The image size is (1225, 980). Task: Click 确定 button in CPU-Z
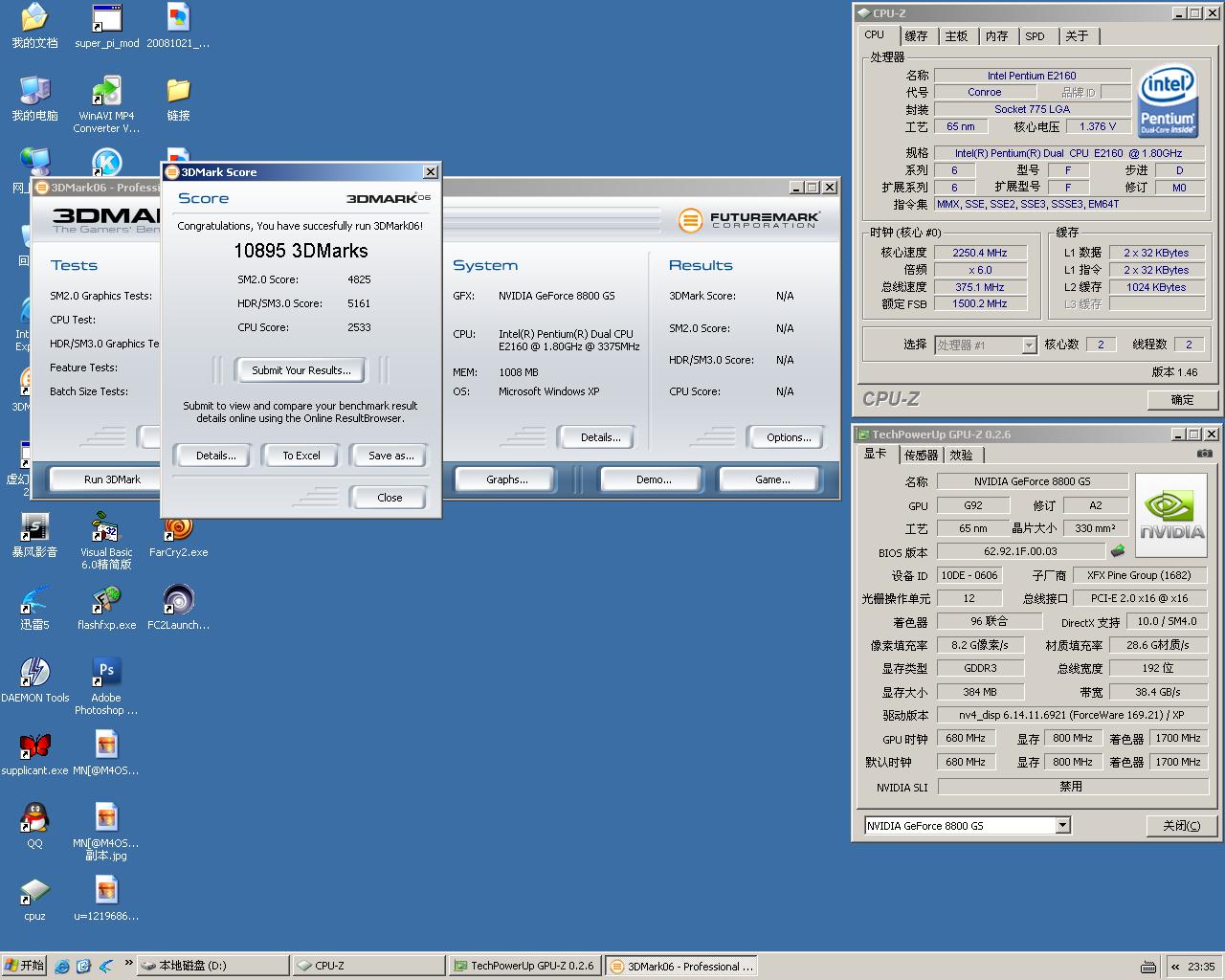point(1182,400)
